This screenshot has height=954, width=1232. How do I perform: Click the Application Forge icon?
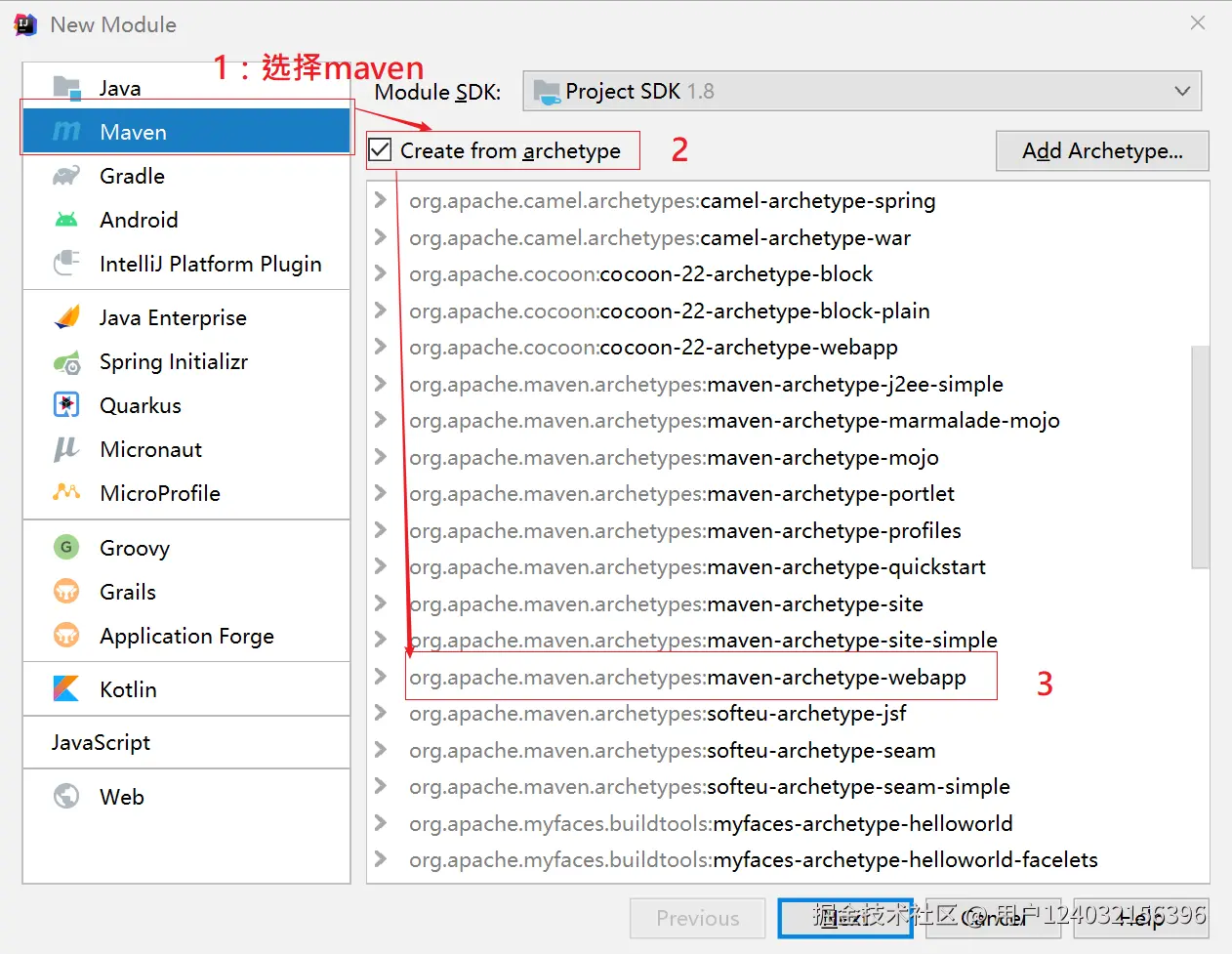pyautogui.click(x=66, y=636)
